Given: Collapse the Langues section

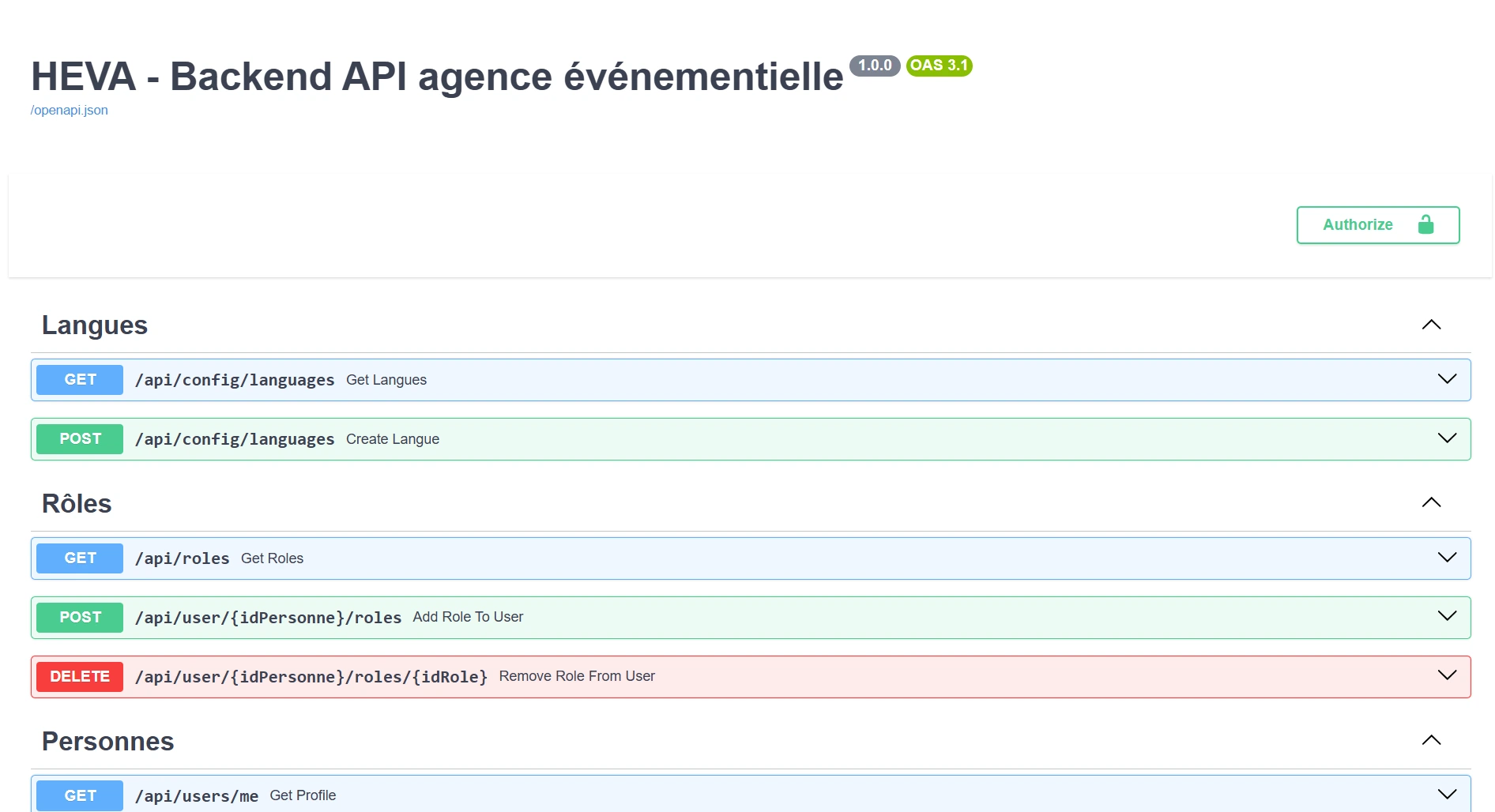Looking at the screenshot, I should [x=1431, y=325].
